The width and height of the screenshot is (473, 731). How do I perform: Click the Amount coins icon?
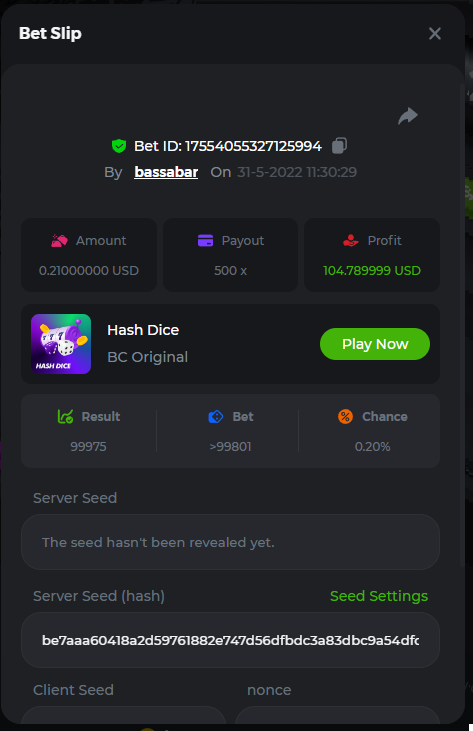pos(59,241)
